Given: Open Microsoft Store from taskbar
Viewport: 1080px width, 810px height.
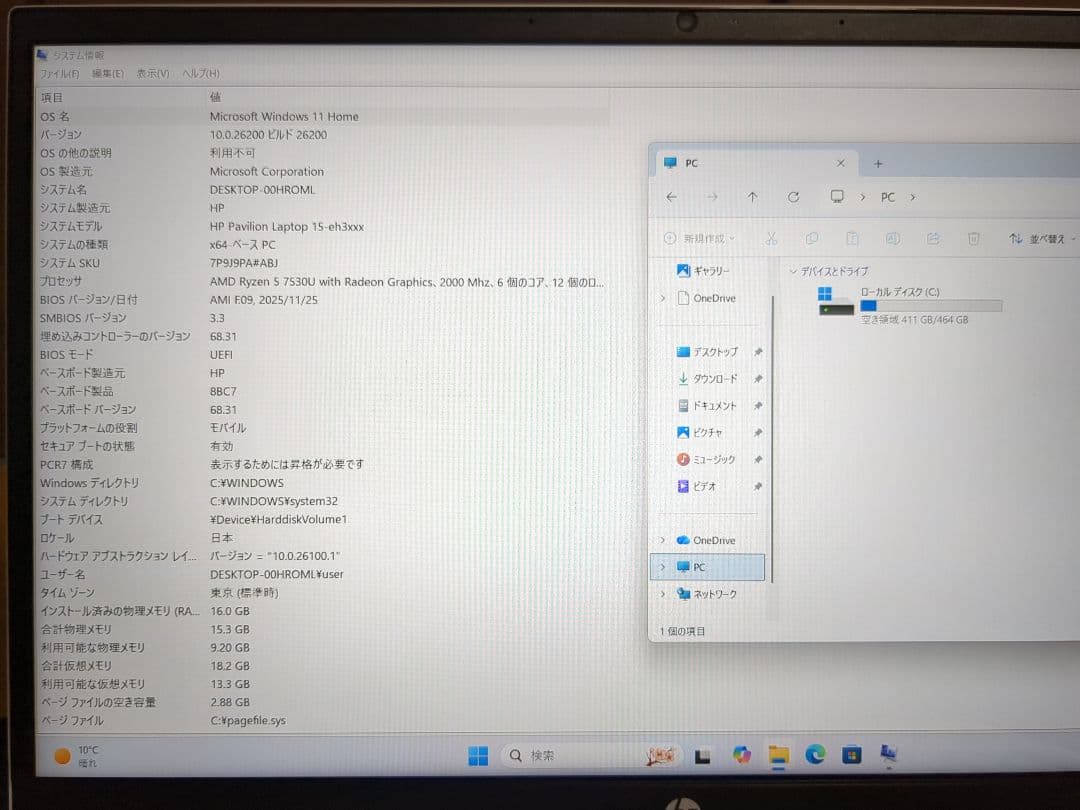Looking at the screenshot, I should 851,756.
